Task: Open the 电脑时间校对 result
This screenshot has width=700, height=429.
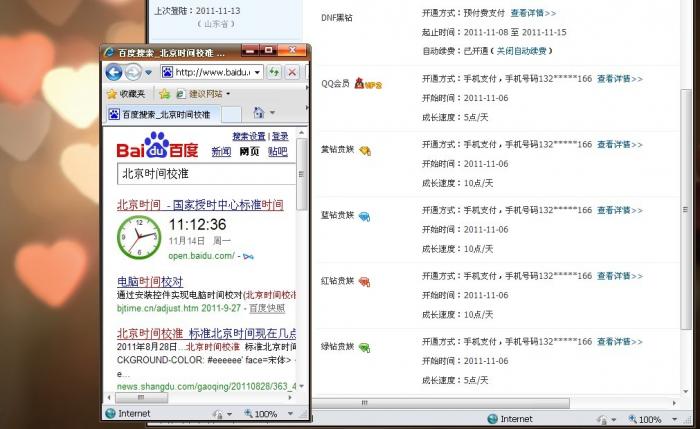Action: pyautogui.click(x=150, y=282)
